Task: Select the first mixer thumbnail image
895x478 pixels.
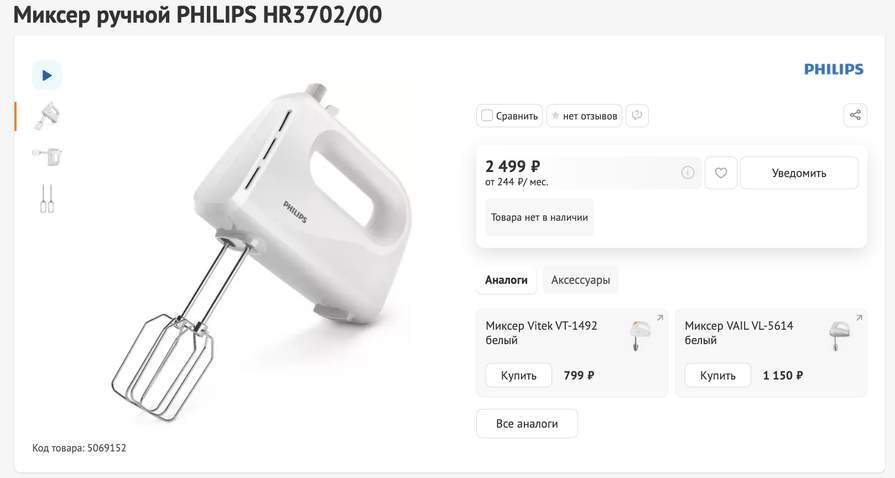Action: [47, 116]
